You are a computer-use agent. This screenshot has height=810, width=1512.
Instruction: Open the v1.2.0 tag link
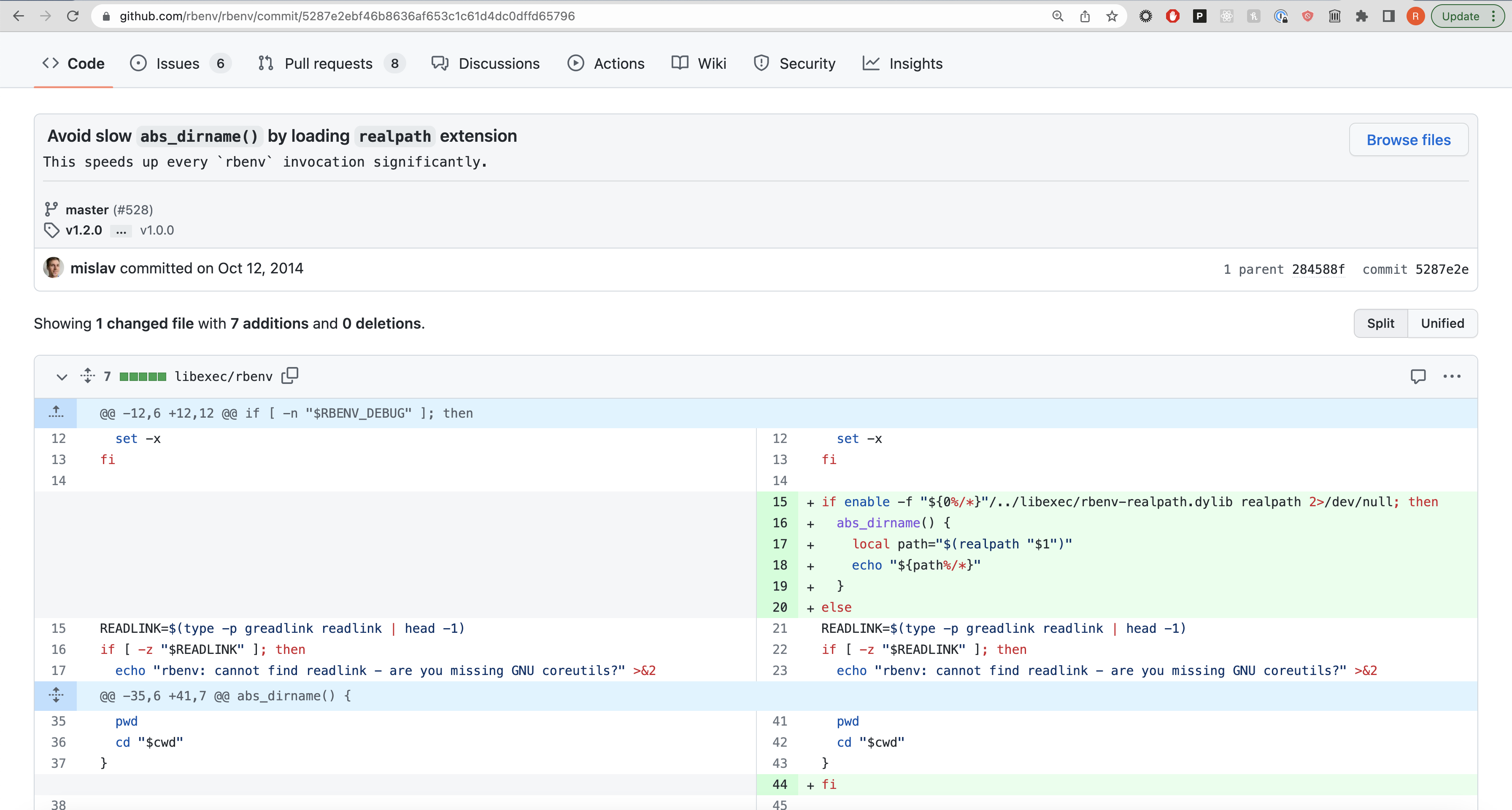click(x=84, y=230)
